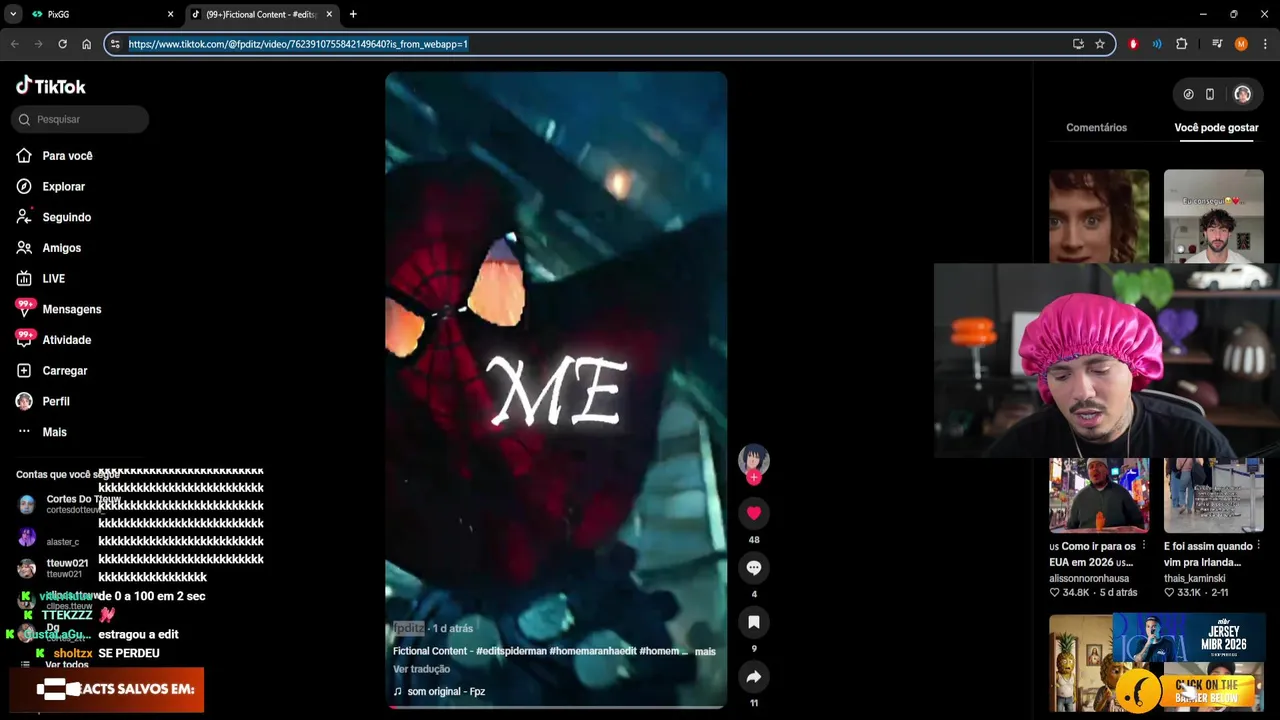Close the PixGG tab
Screen dimensions: 1280x720
(170, 14)
